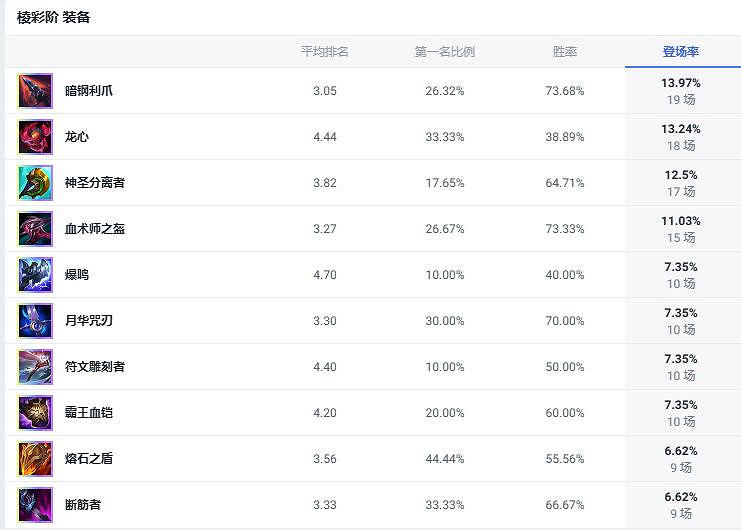Click the 龙心 item icon

[x=35, y=137]
